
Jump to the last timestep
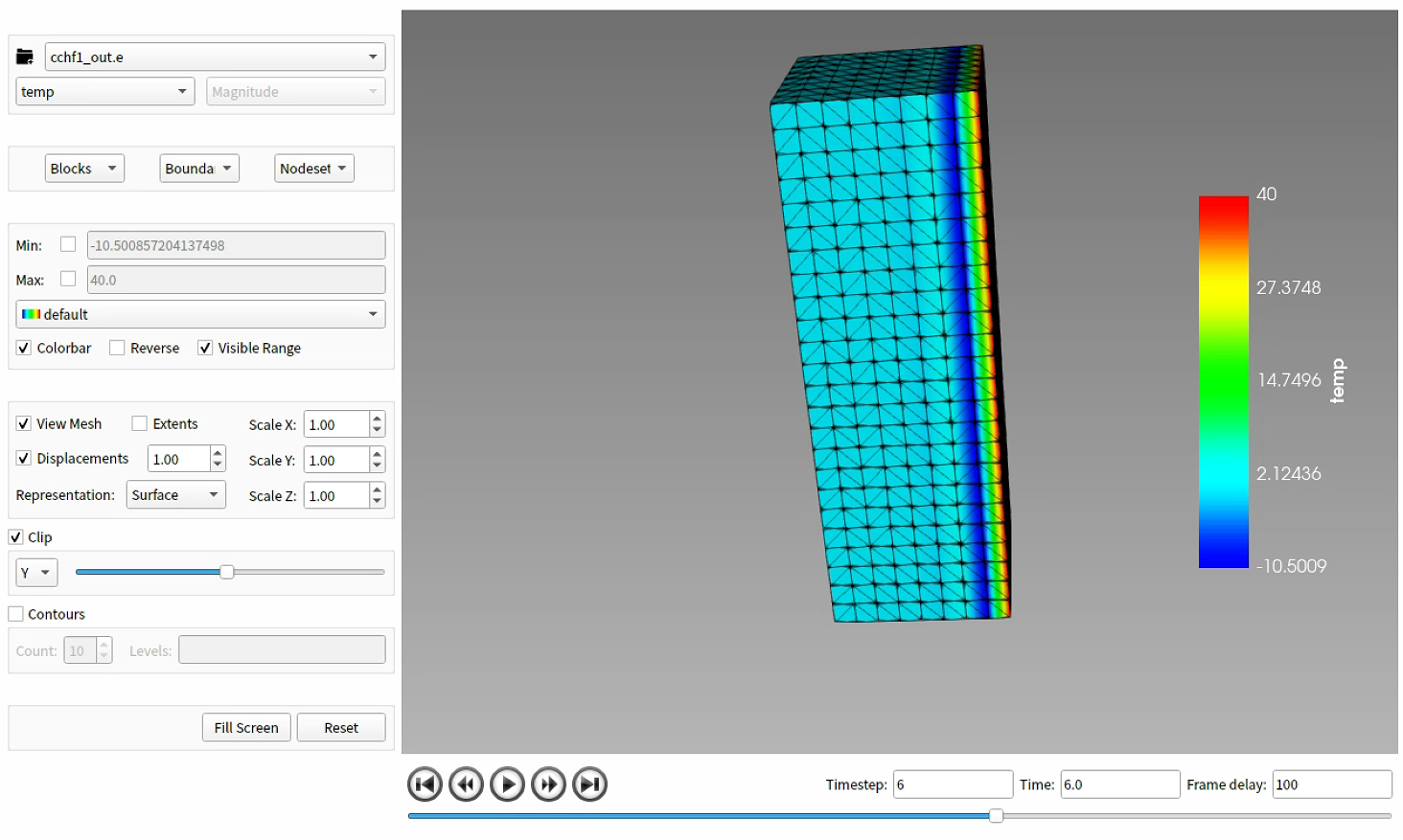click(x=589, y=783)
